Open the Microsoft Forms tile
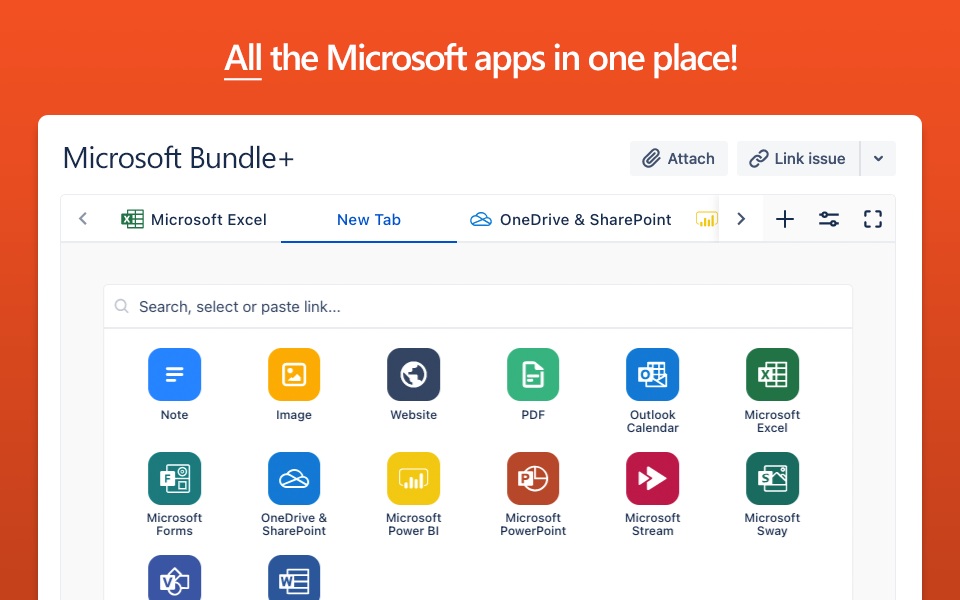Screen dimensions: 960x600 click(174, 479)
